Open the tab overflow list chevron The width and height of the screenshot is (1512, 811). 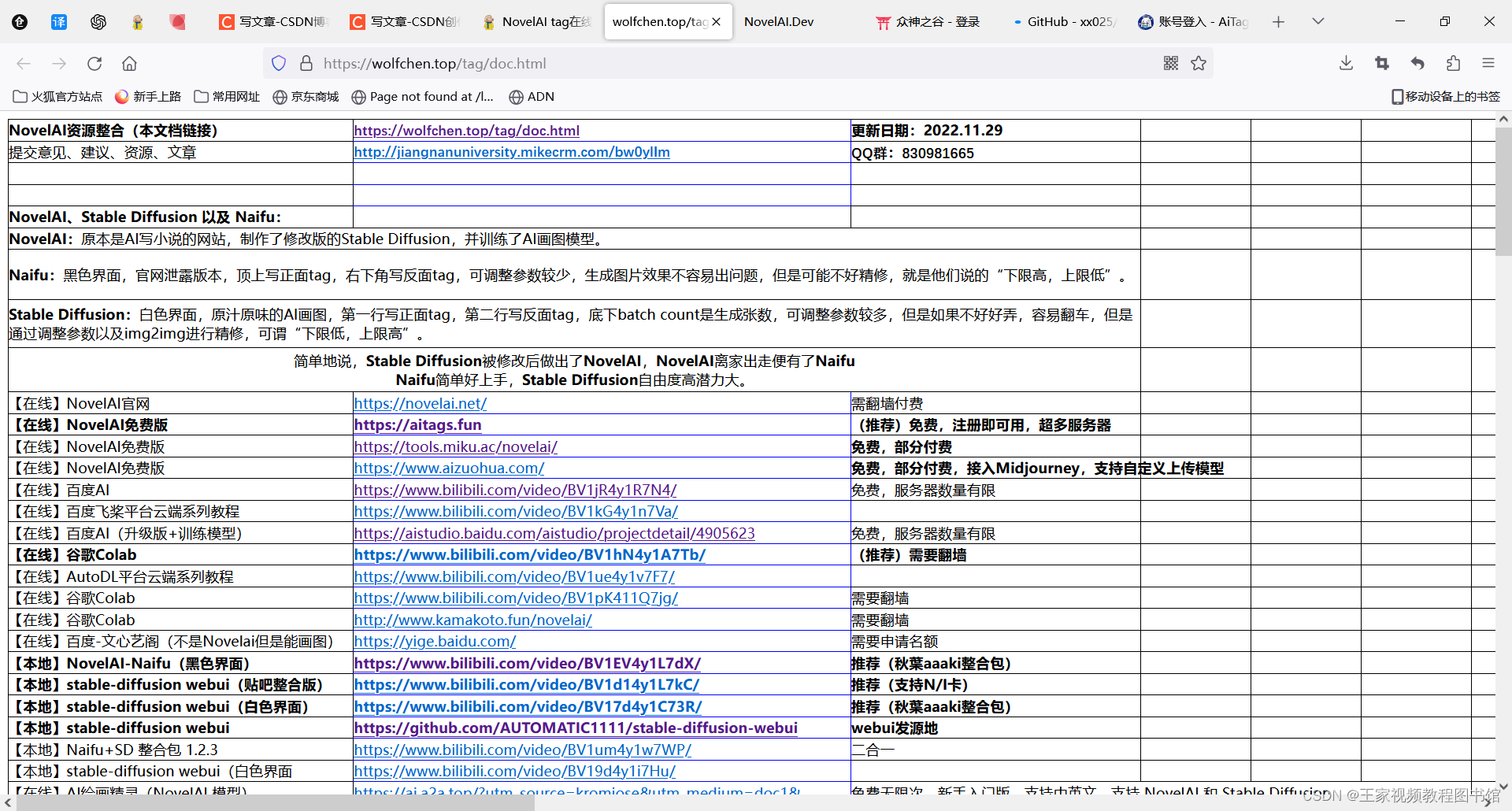pyautogui.click(x=1317, y=21)
